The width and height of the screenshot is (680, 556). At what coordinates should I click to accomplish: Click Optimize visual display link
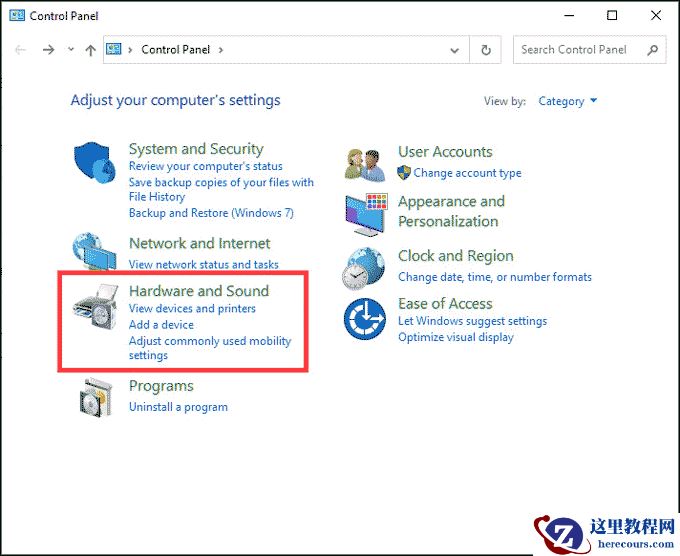point(456,337)
